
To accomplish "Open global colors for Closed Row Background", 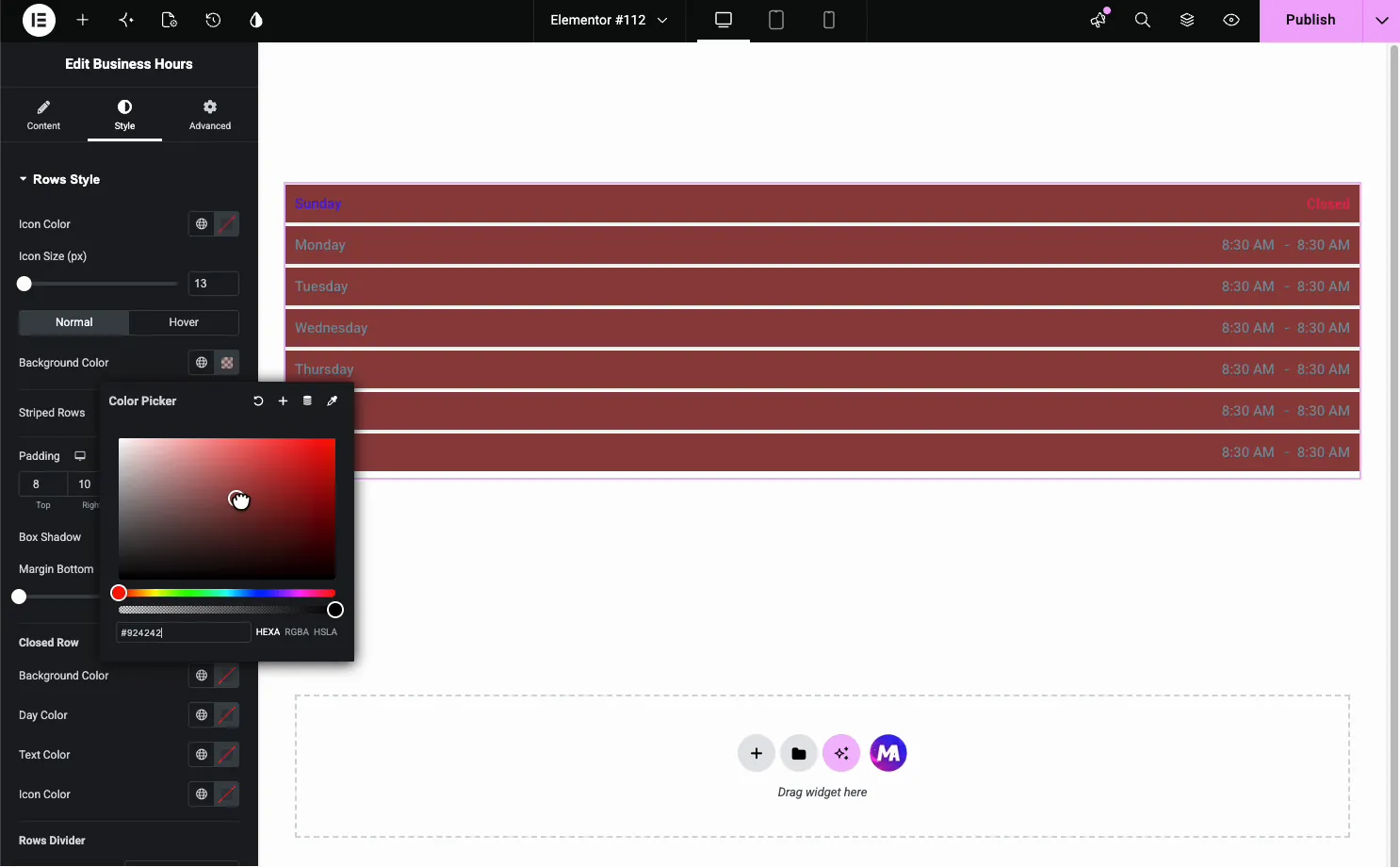I will [202, 676].
